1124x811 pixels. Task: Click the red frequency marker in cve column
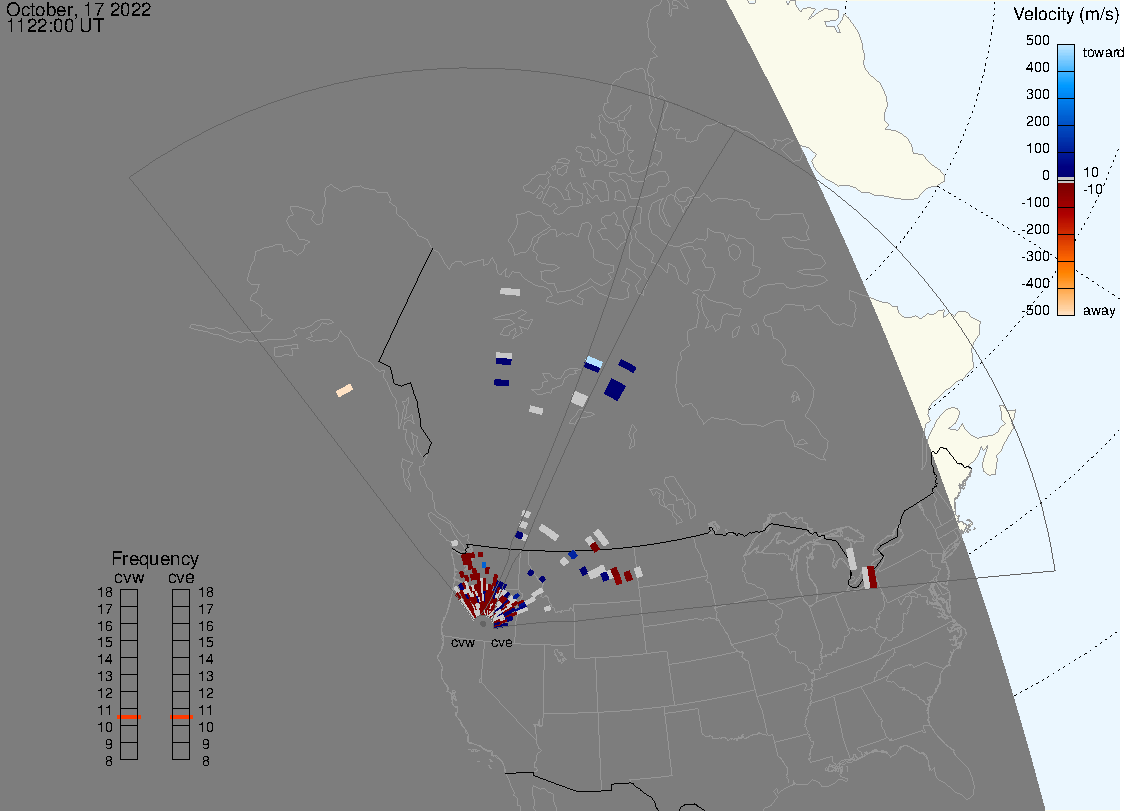point(181,717)
